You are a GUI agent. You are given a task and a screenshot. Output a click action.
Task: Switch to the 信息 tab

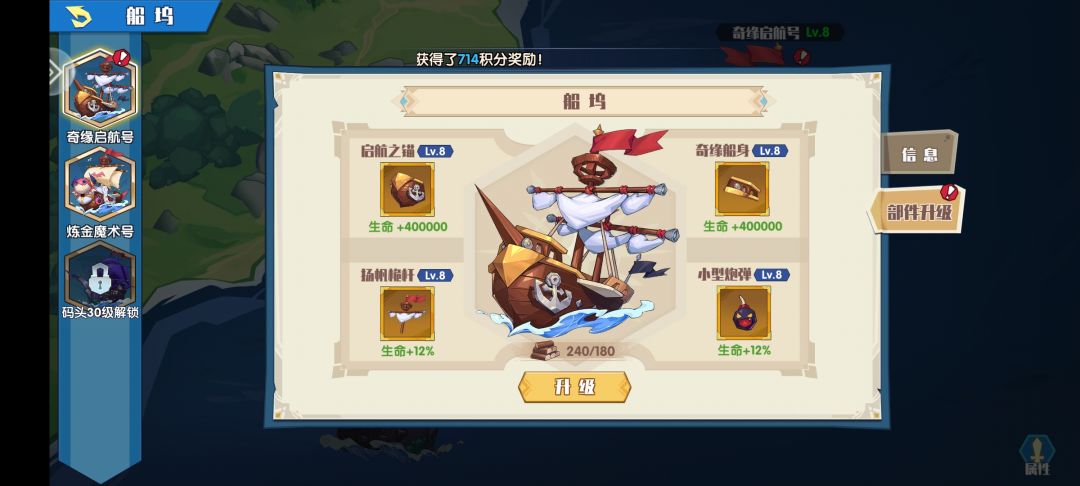point(920,154)
